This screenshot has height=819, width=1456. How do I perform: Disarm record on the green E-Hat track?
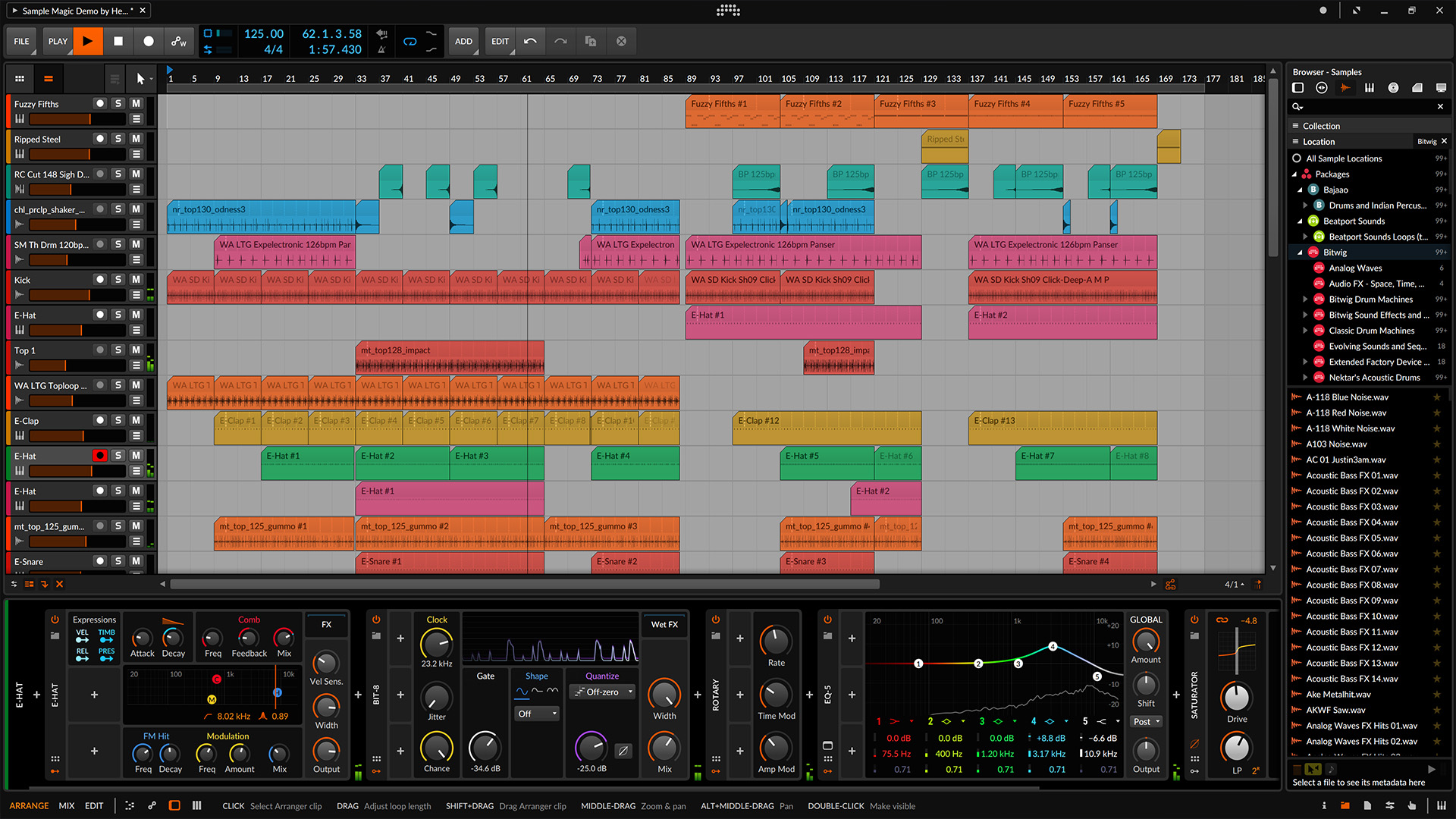tap(99, 456)
